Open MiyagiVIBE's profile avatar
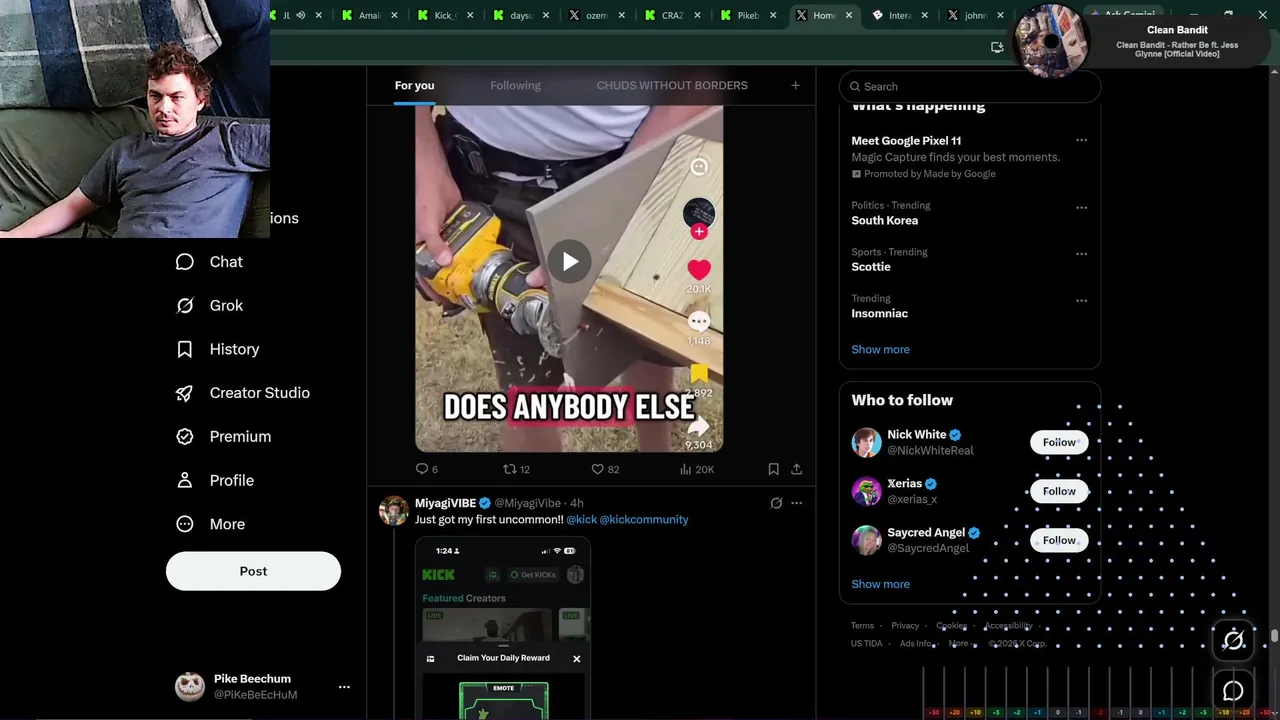The width and height of the screenshot is (1280, 720). pyautogui.click(x=393, y=511)
